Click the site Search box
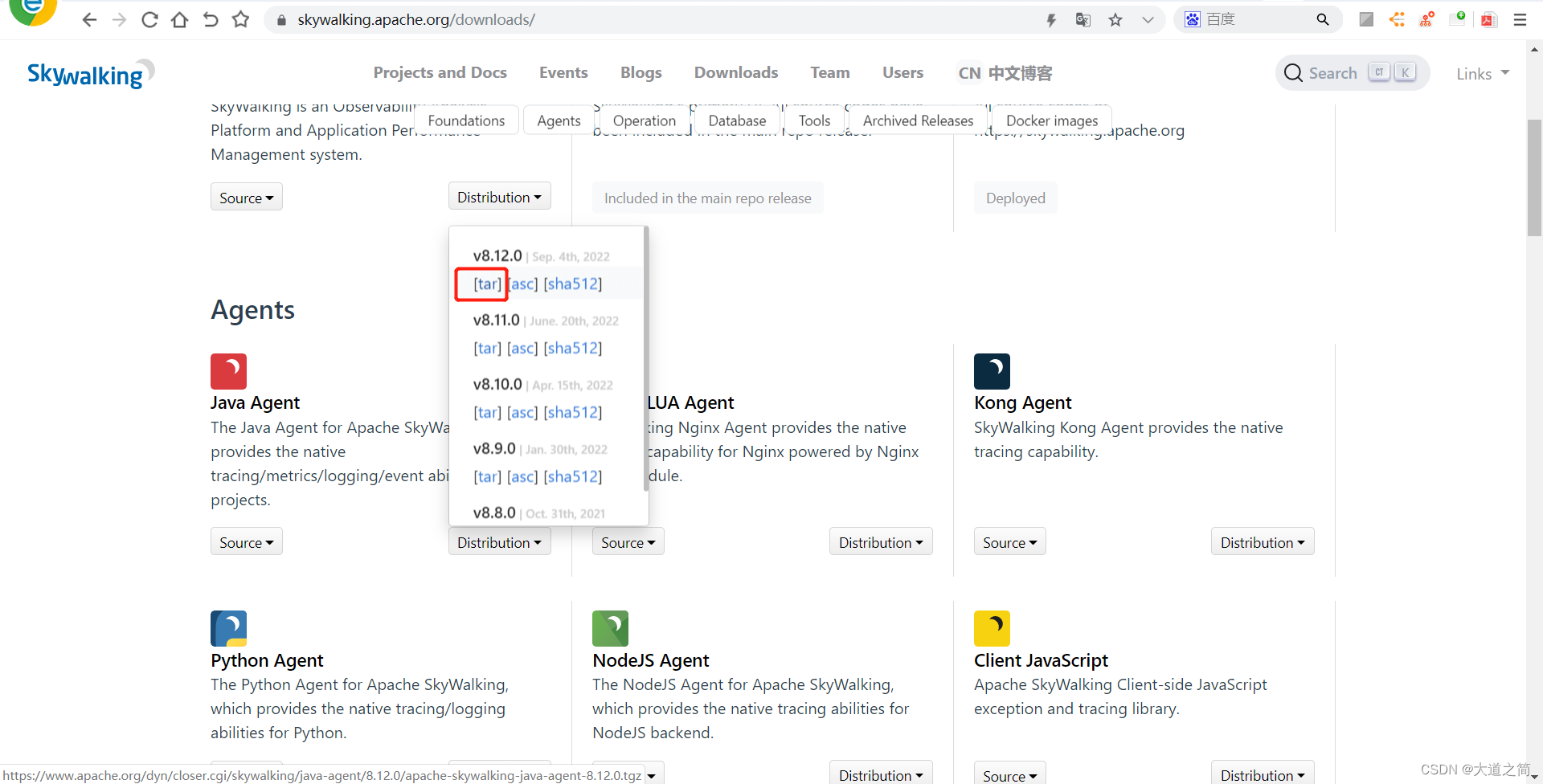The height and width of the screenshot is (784, 1543). (x=1352, y=73)
